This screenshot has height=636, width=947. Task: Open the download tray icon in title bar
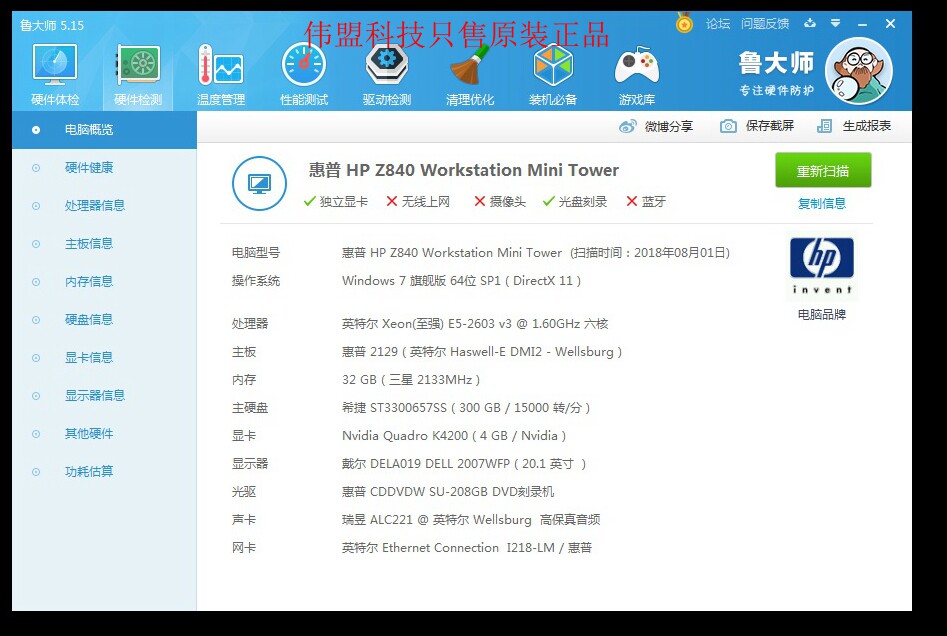[810, 24]
